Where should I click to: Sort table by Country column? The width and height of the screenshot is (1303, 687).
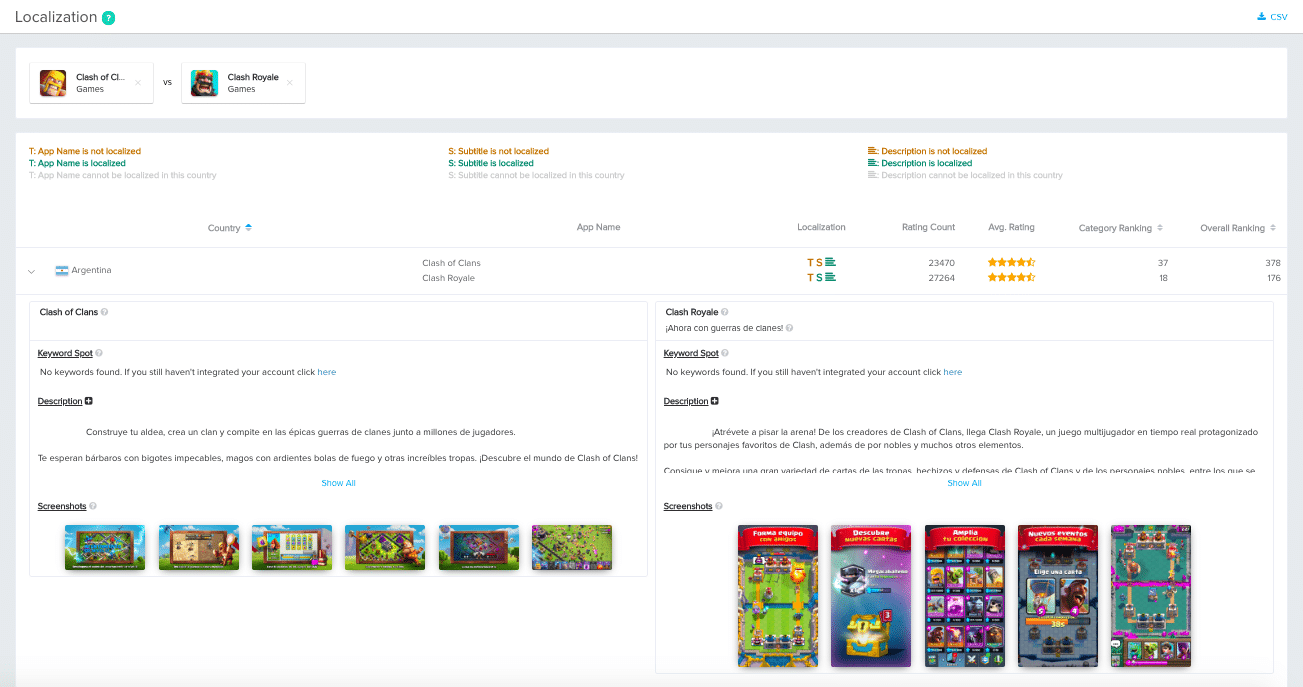click(x=230, y=228)
